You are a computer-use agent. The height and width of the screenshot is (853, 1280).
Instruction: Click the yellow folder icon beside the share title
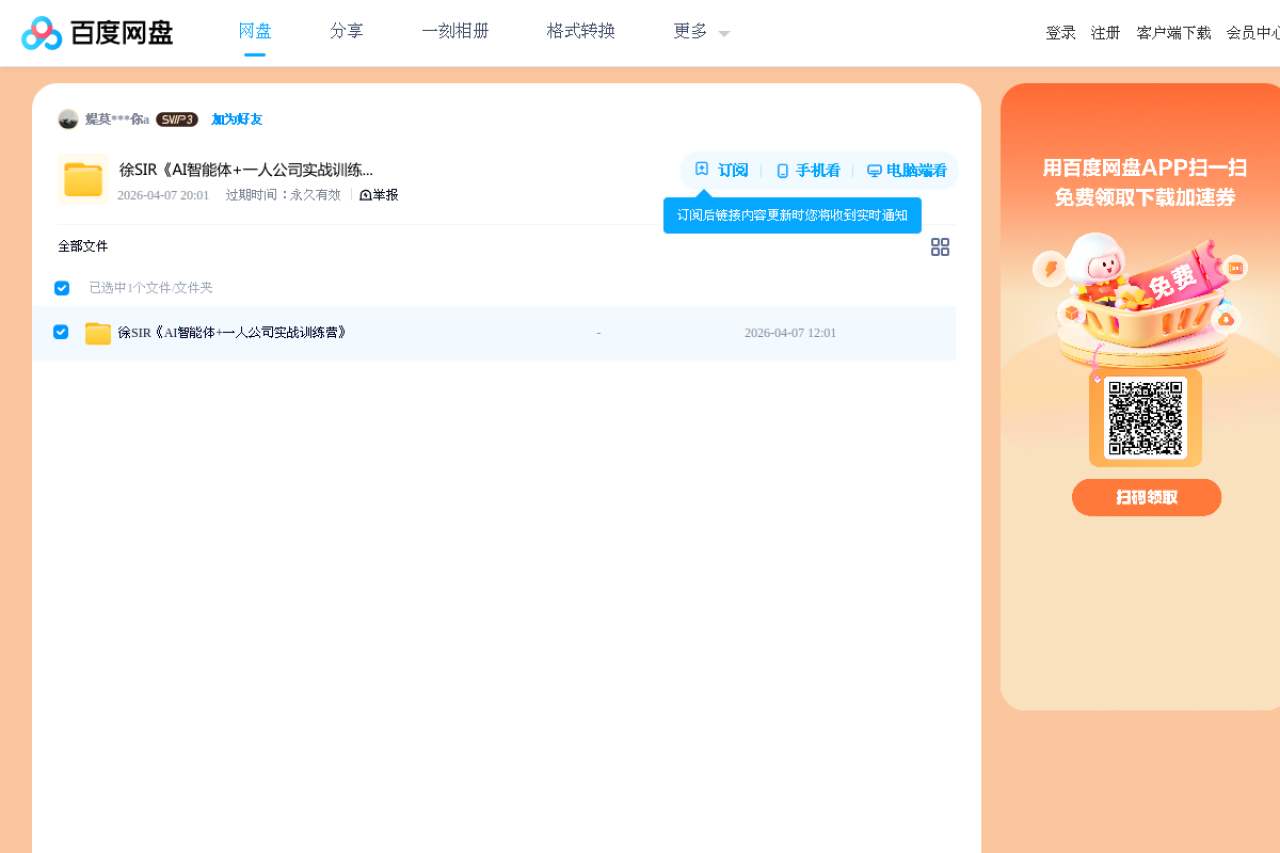(83, 179)
